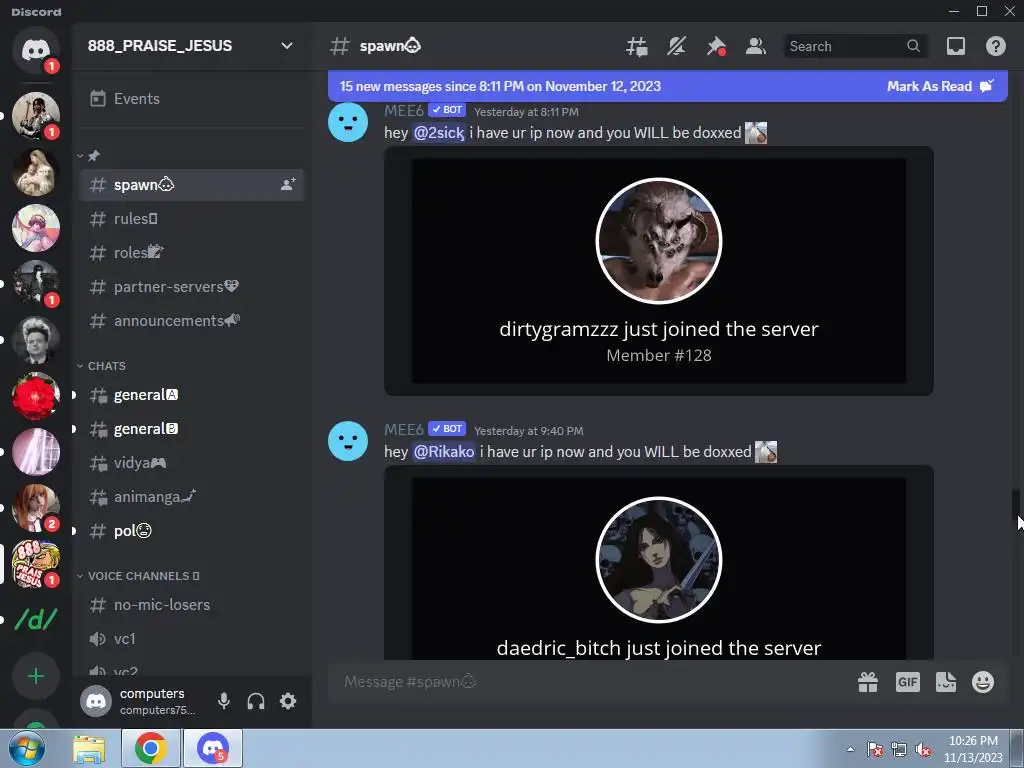
Task: Click the computers user avatar
Action: pyautogui.click(x=96, y=701)
